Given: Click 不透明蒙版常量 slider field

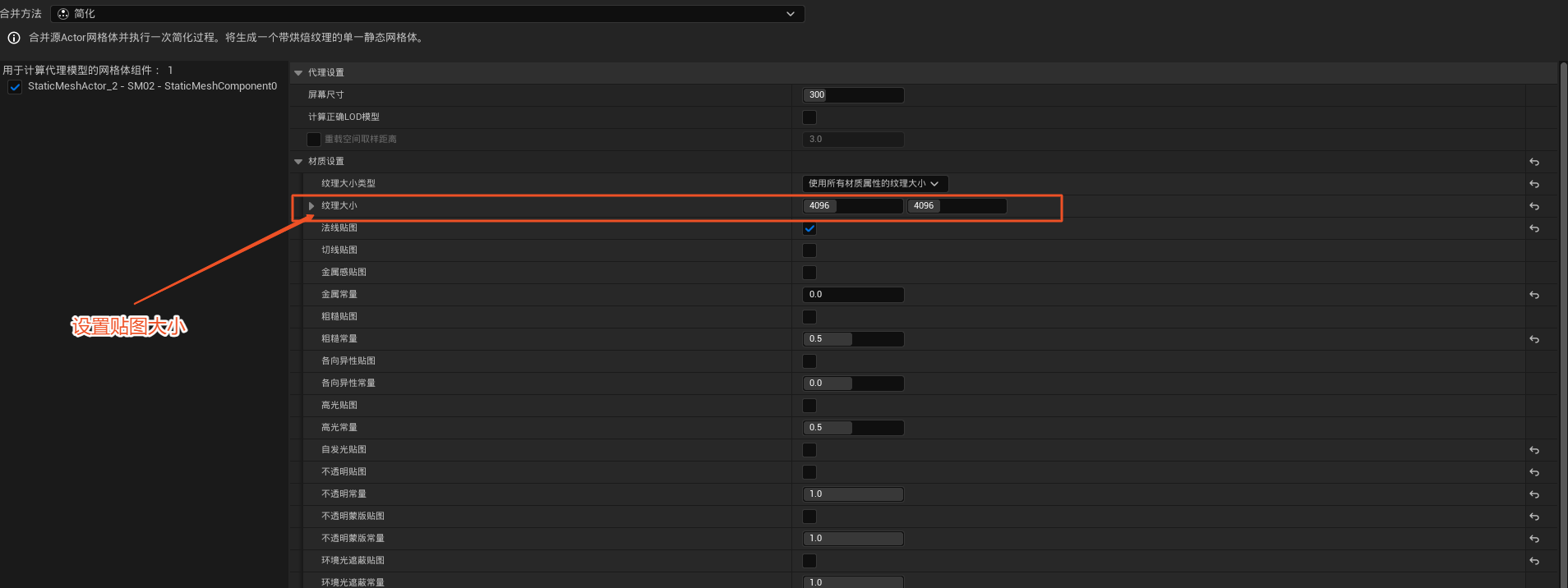Looking at the screenshot, I should 853,539.
